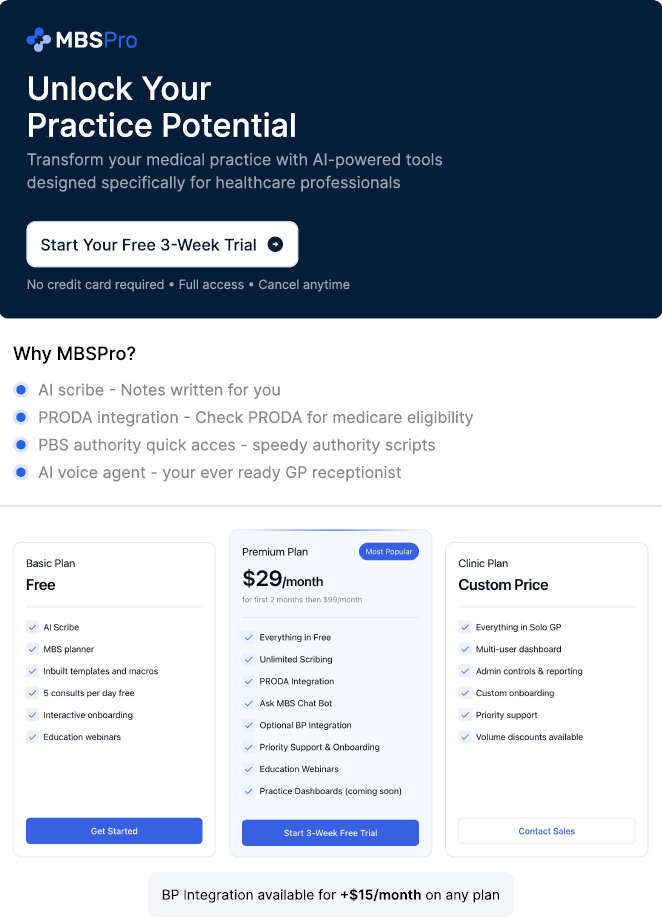Select the Premium Plan heading
Screen dimensions: 662x921
(275, 552)
